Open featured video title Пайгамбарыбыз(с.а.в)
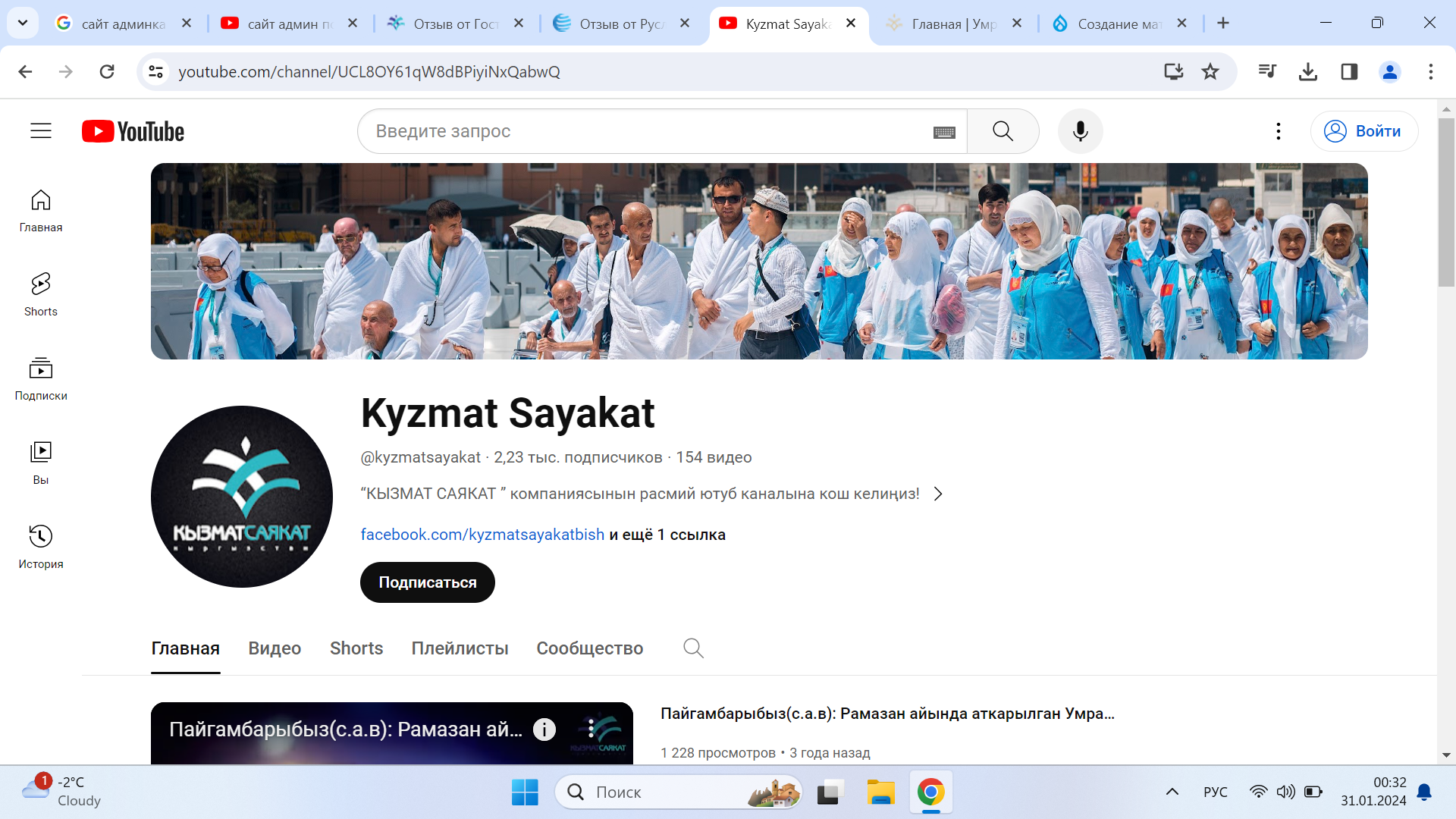Image resolution: width=1456 pixels, height=819 pixels. [887, 714]
